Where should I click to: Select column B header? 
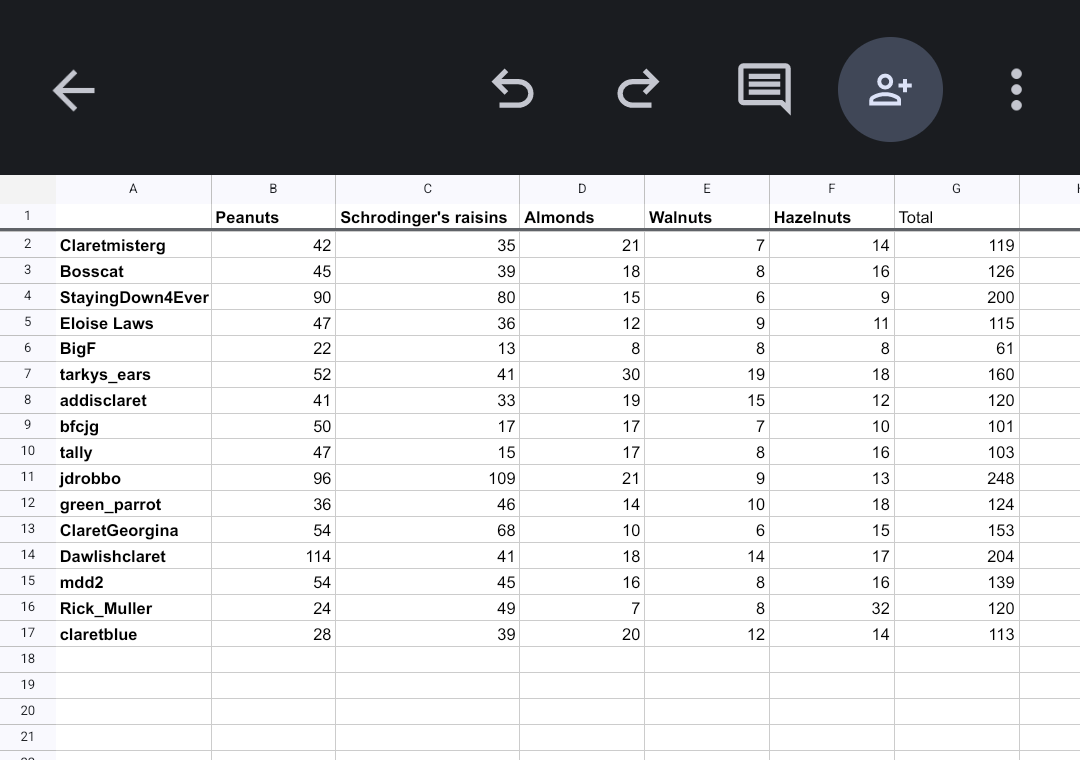tap(273, 188)
